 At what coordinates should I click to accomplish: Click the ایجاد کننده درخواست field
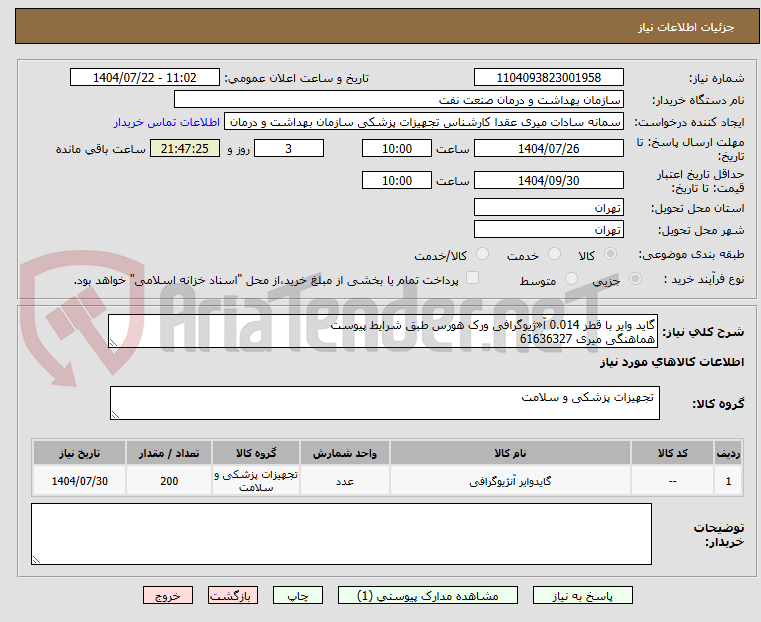click(424, 122)
